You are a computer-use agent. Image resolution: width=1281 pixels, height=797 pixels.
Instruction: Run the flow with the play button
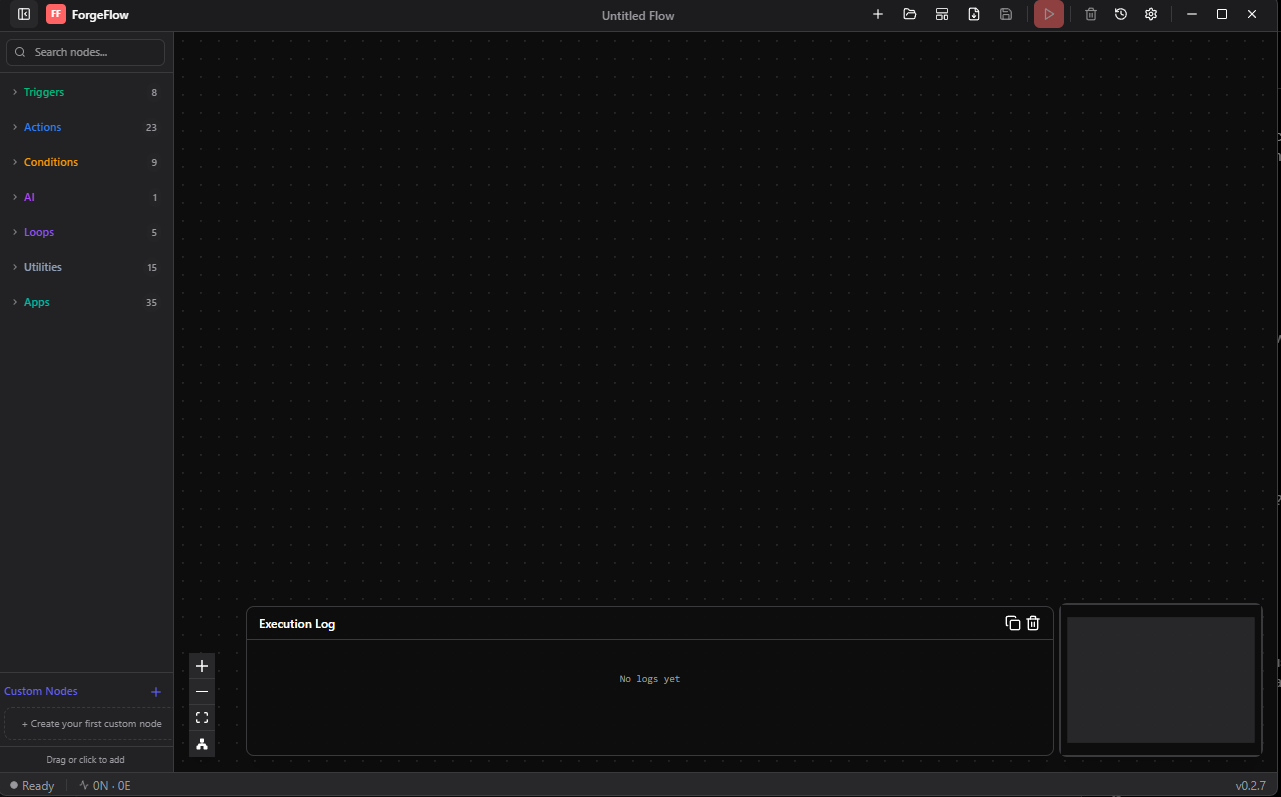click(1048, 14)
